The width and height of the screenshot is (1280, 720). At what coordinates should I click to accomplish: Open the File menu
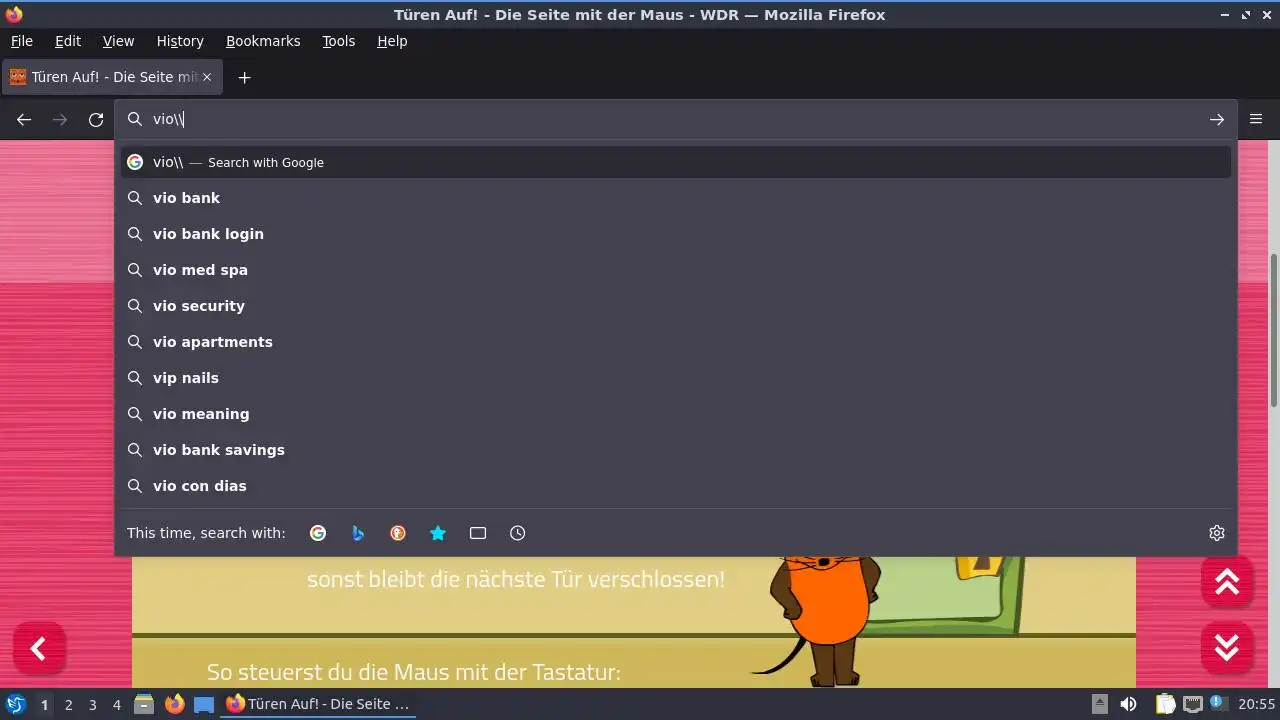[22, 41]
